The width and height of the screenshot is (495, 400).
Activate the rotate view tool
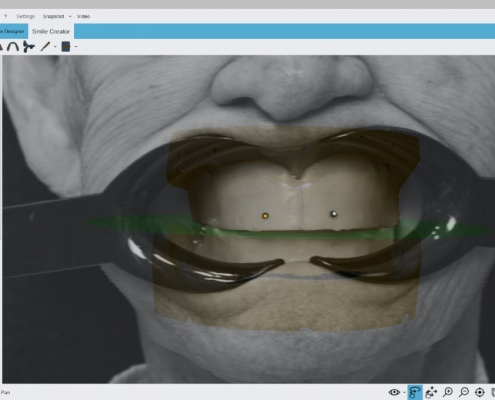tap(415, 392)
